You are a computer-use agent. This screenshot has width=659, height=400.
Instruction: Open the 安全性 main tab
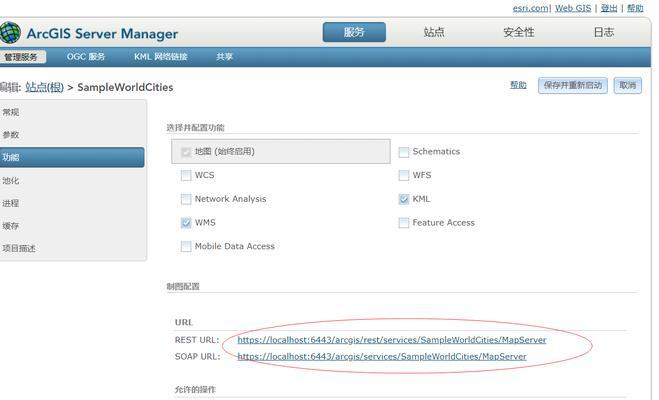coord(519,32)
